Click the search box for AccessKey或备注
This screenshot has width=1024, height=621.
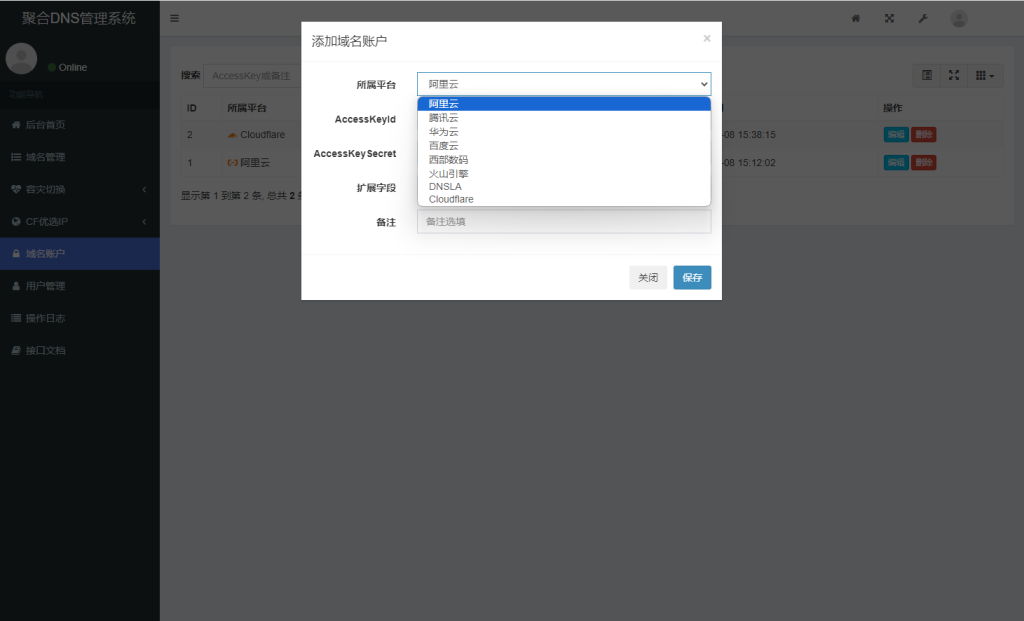(252, 76)
